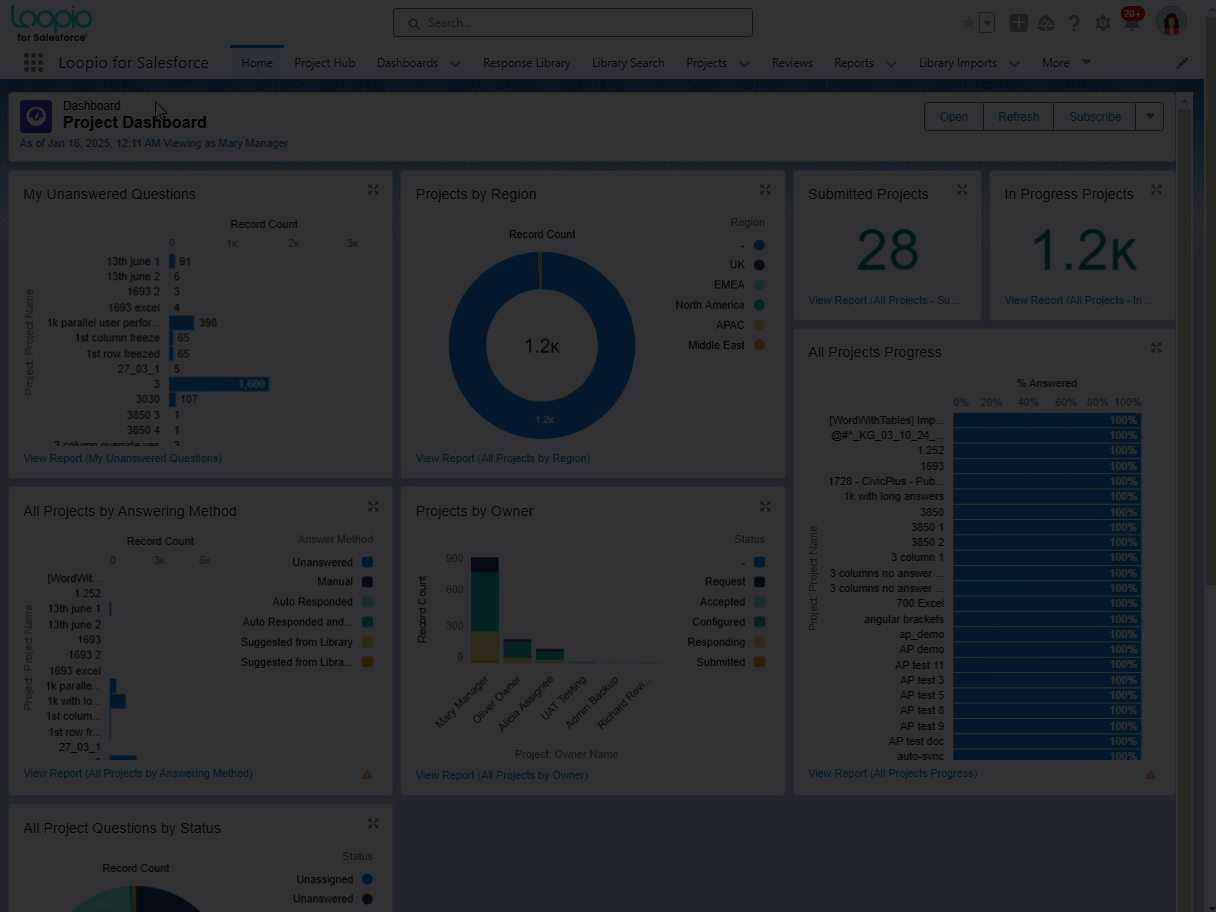Refresh the dashboard

1018,116
